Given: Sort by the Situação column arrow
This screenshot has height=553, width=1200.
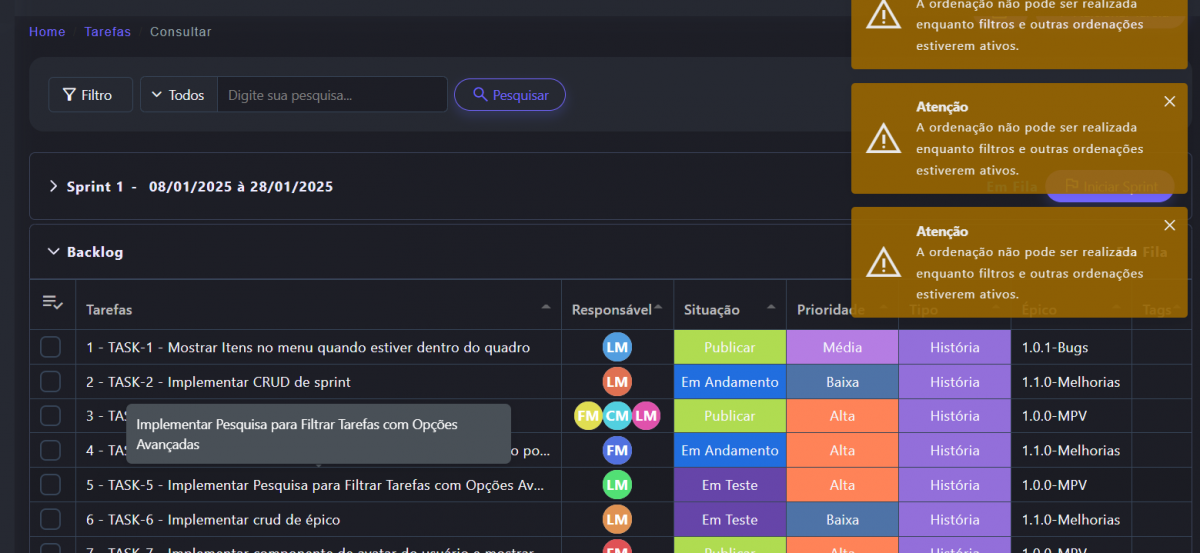Looking at the screenshot, I should click(x=770, y=307).
